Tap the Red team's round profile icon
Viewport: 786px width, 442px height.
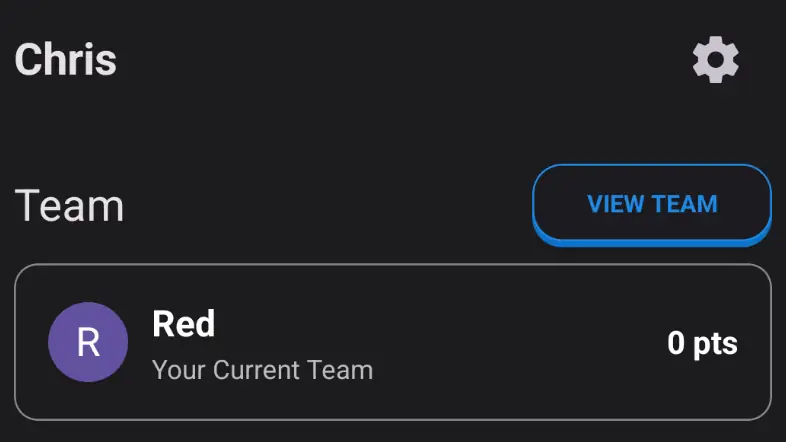point(88,342)
